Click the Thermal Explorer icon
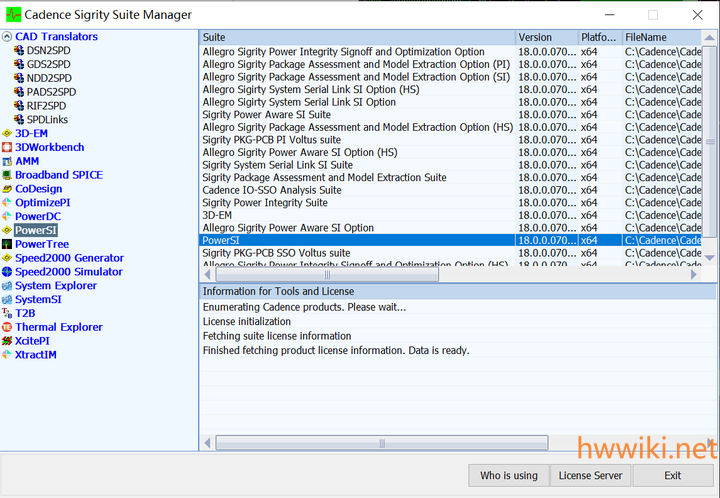Image resolution: width=720 pixels, height=498 pixels. coord(7,327)
